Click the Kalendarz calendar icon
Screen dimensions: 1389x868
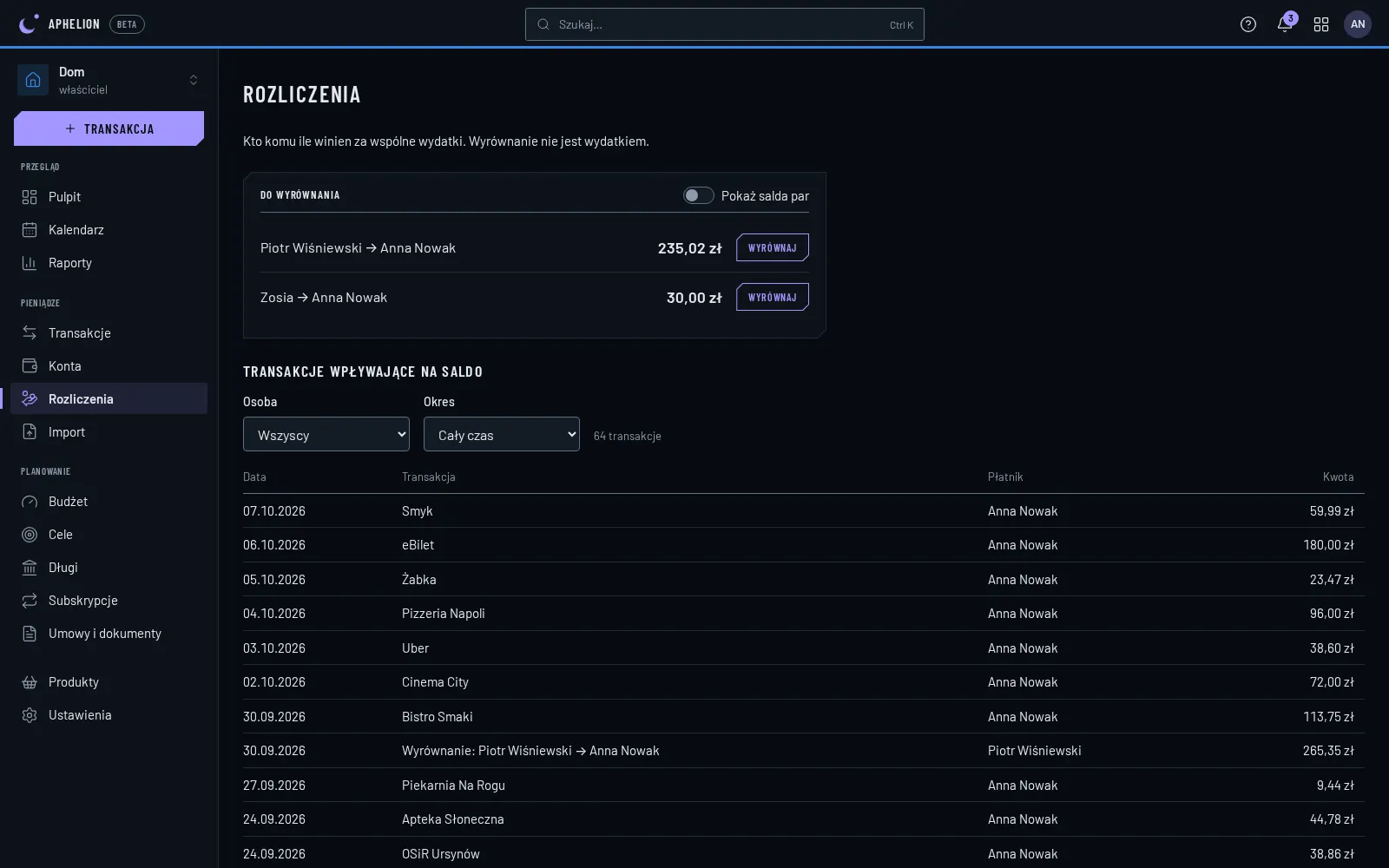pyautogui.click(x=30, y=230)
